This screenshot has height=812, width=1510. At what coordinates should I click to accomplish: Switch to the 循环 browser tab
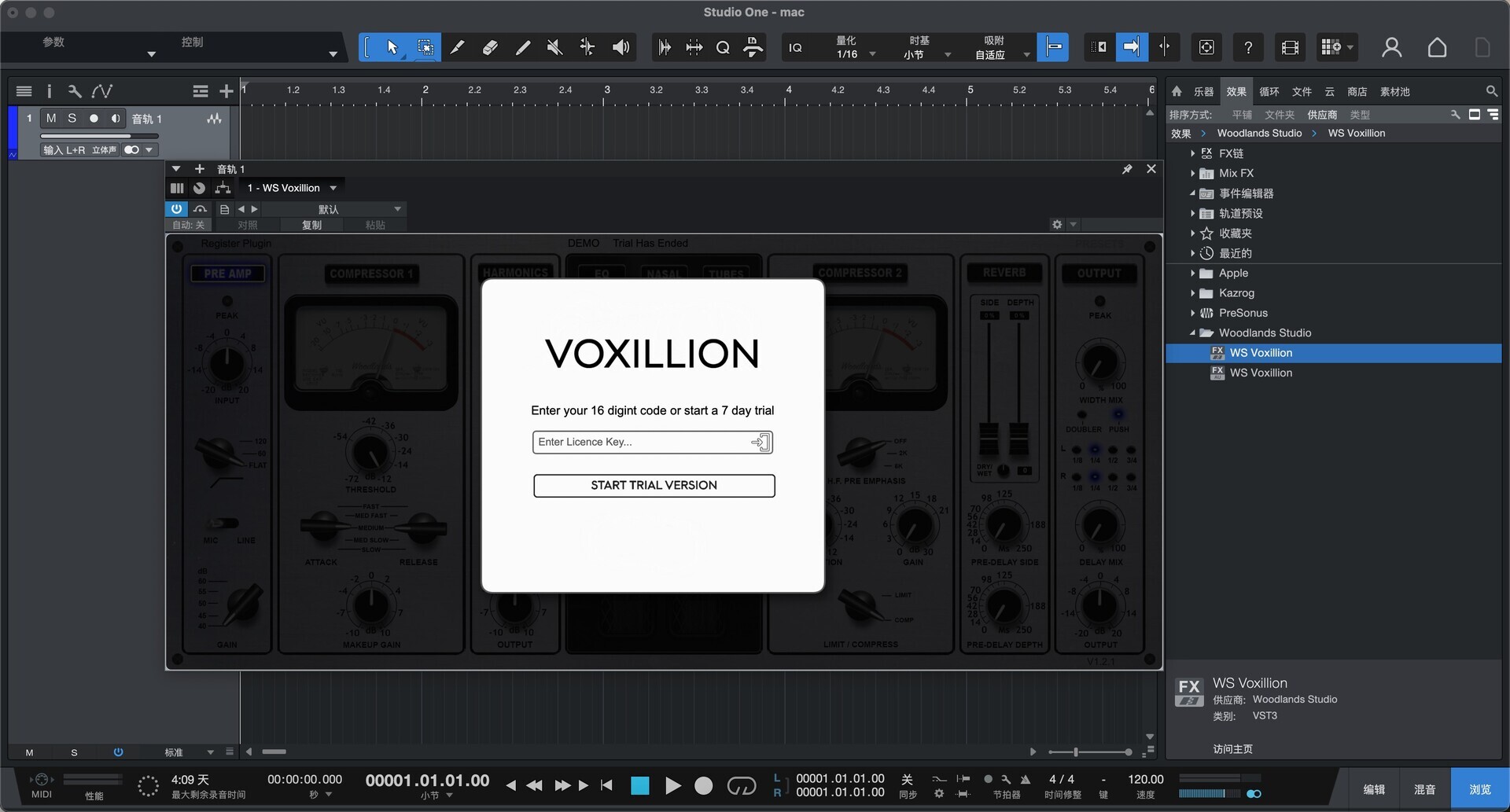pos(1269,92)
